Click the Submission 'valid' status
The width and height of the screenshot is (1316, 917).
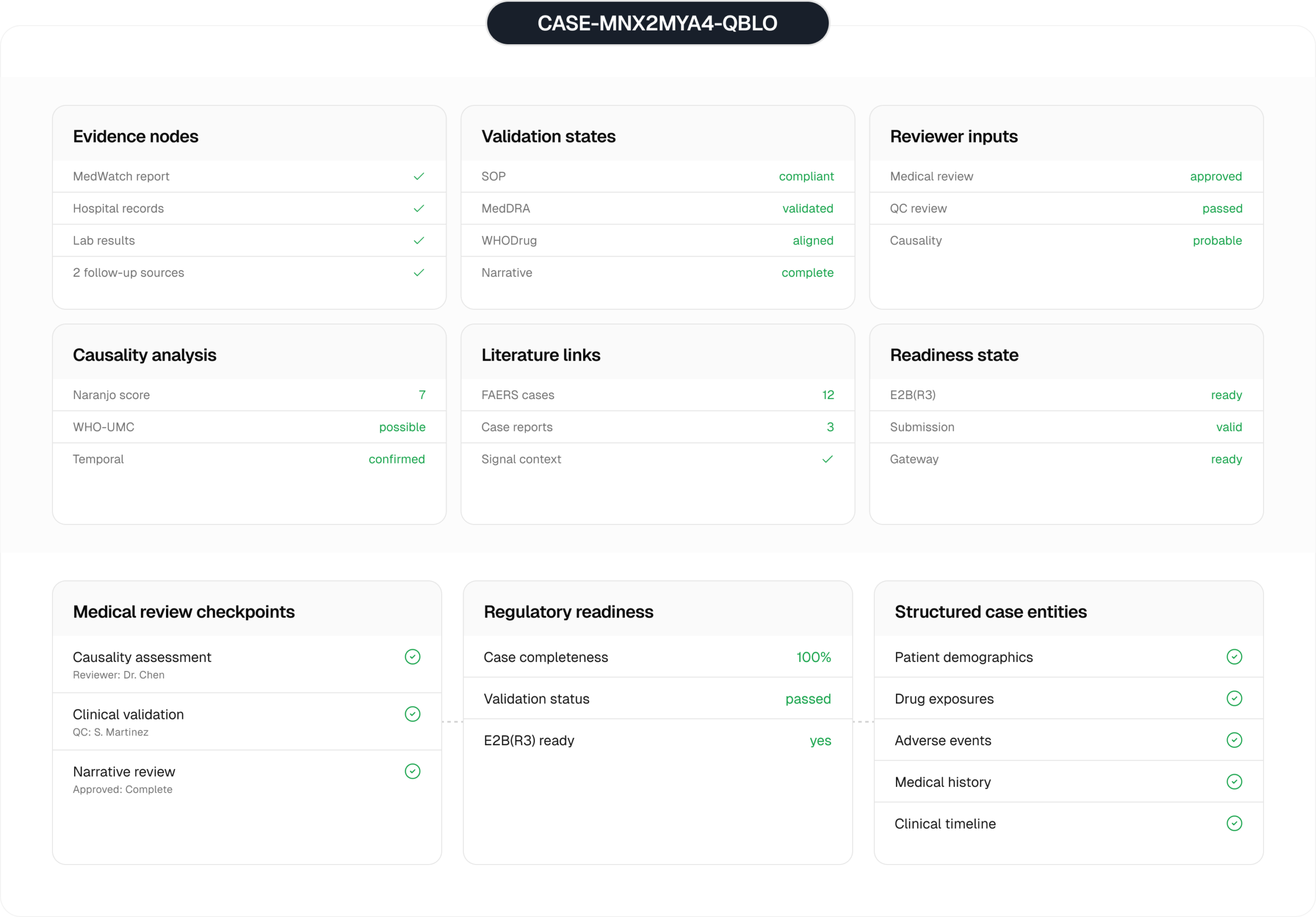pyautogui.click(x=1229, y=427)
